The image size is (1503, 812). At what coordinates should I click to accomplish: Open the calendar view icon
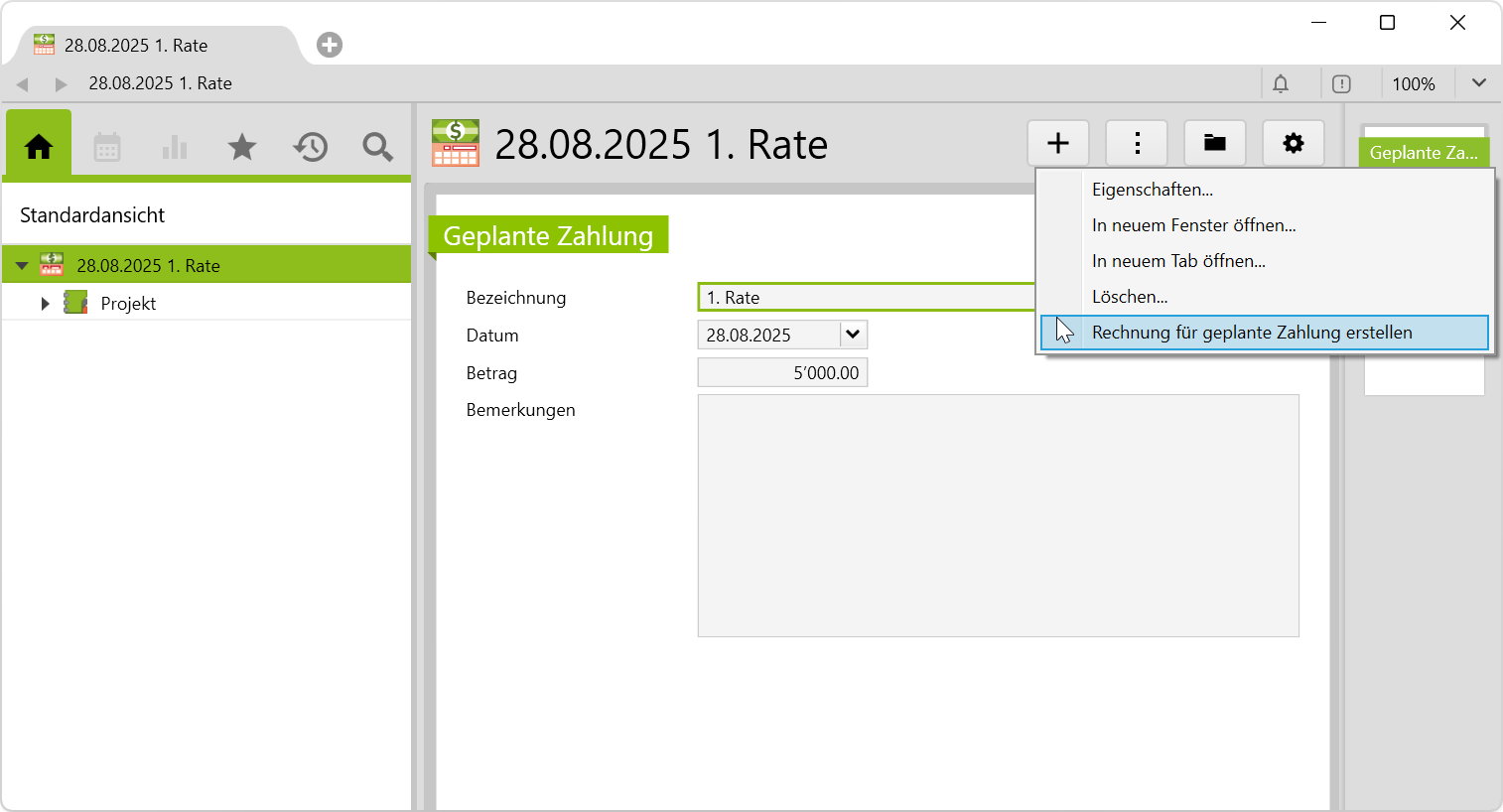point(107,147)
